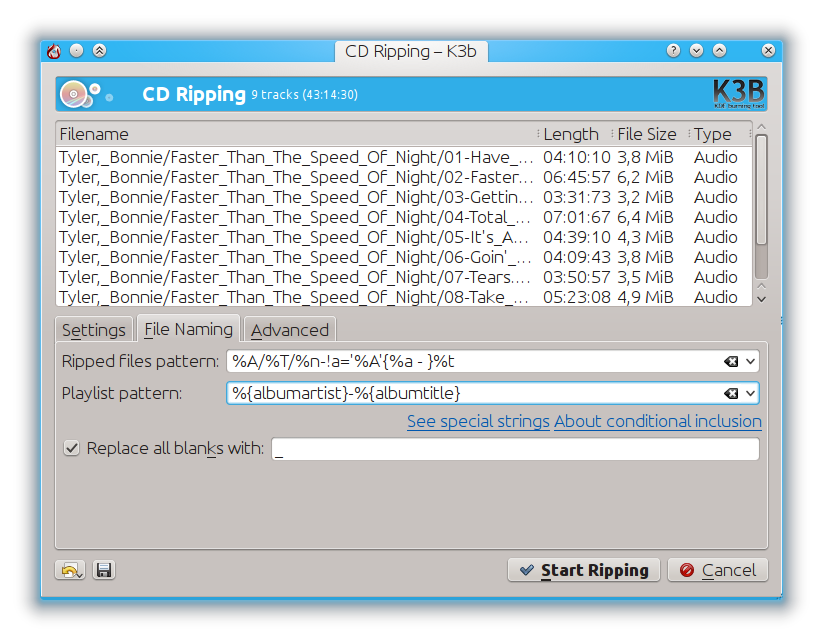Click the Cancel button

(x=718, y=570)
